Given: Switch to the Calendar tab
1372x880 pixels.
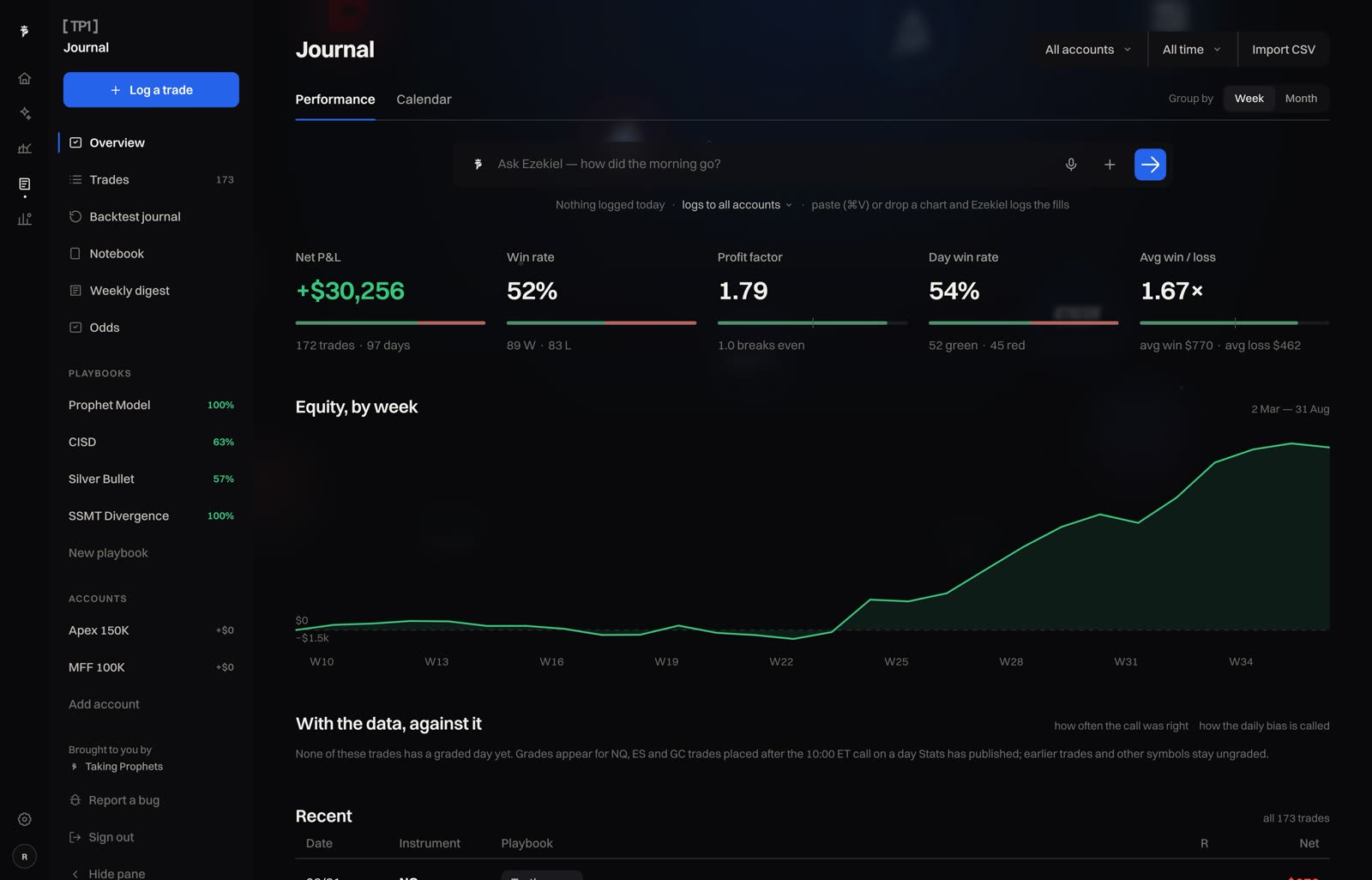Looking at the screenshot, I should 424,99.
